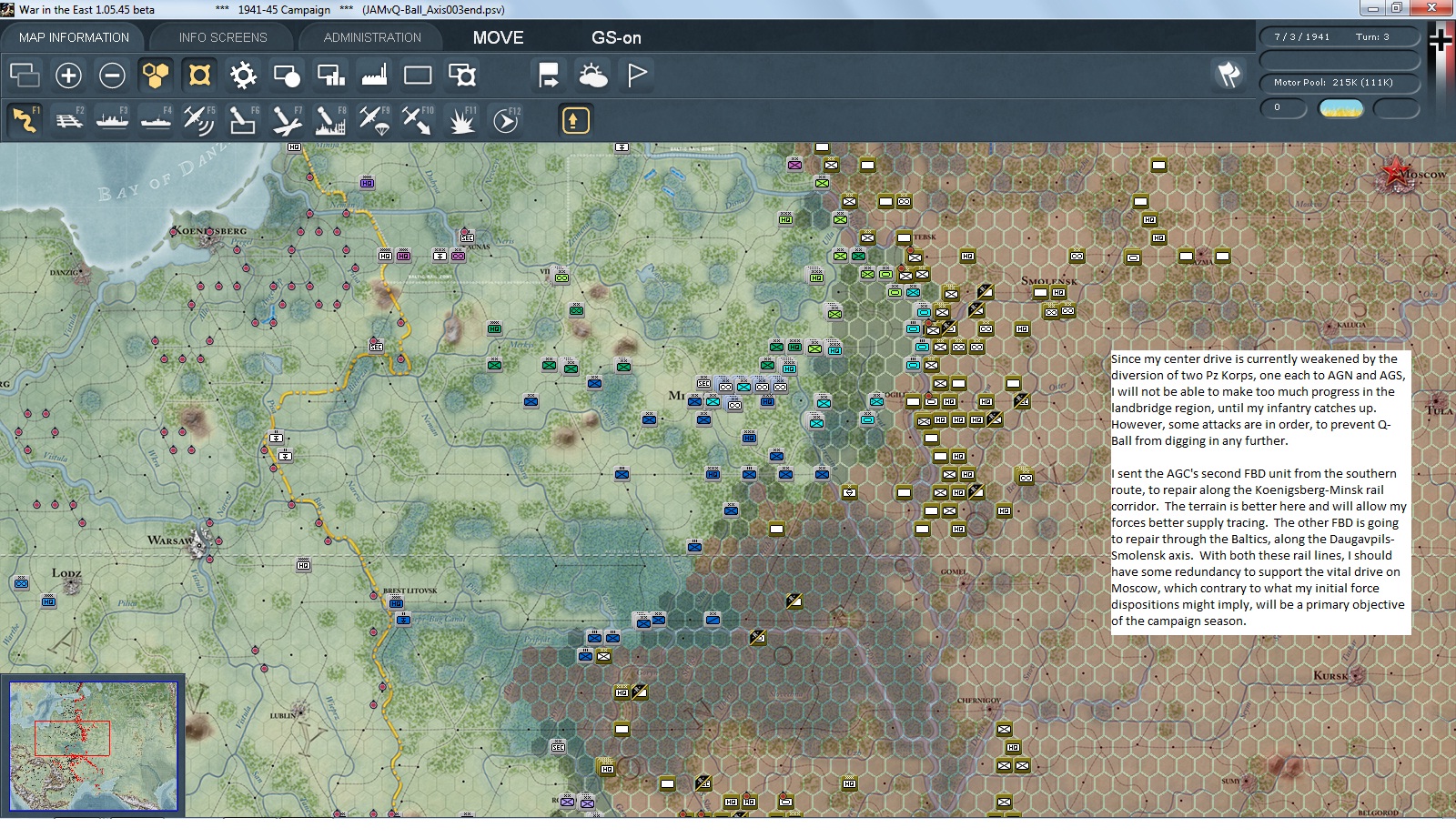Click the overlapping windows icon in toolbar
This screenshot has height=838, width=1456.
[x=25, y=75]
